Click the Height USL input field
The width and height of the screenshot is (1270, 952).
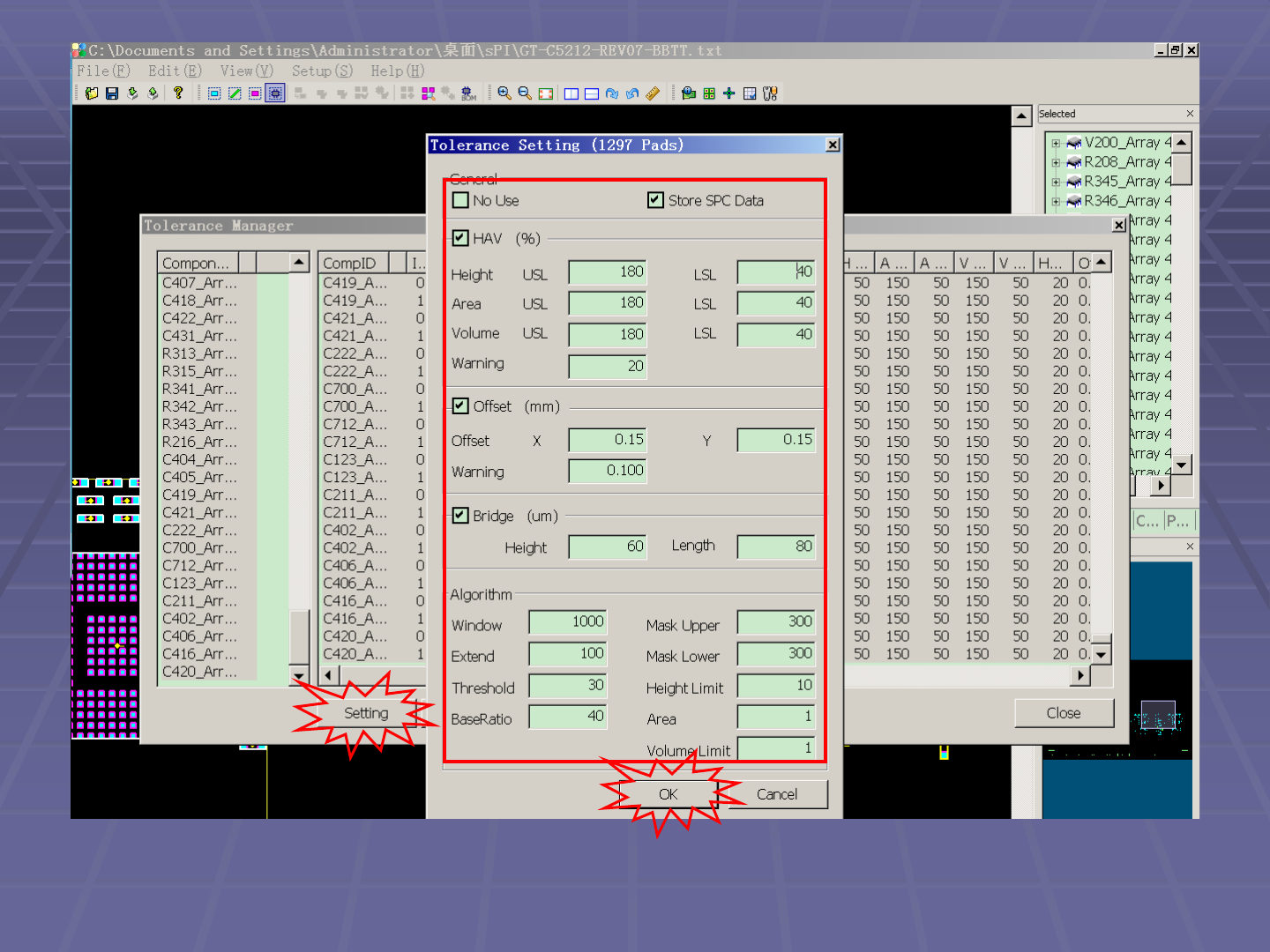click(x=608, y=272)
